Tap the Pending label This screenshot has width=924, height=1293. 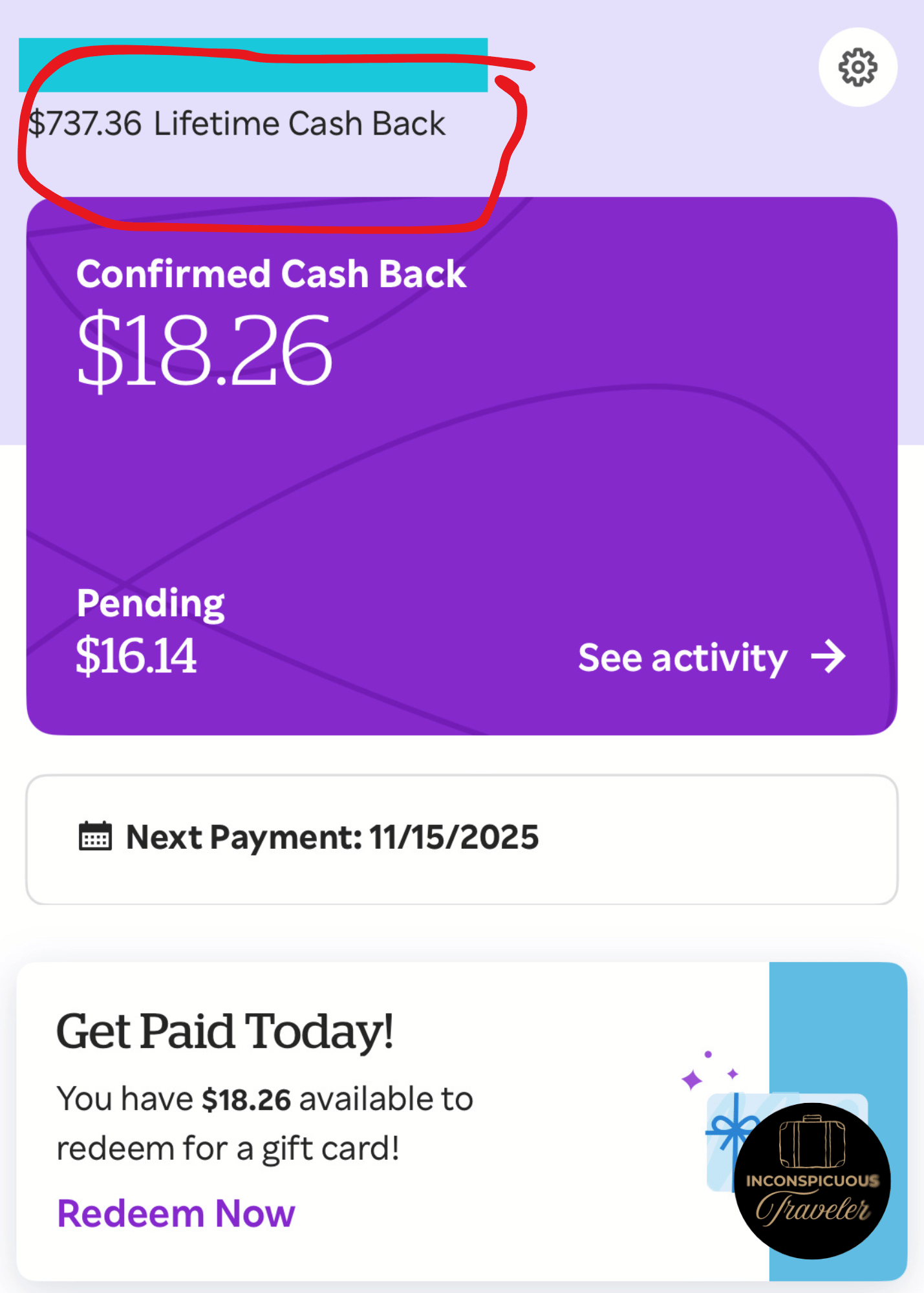[x=151, y=603]
